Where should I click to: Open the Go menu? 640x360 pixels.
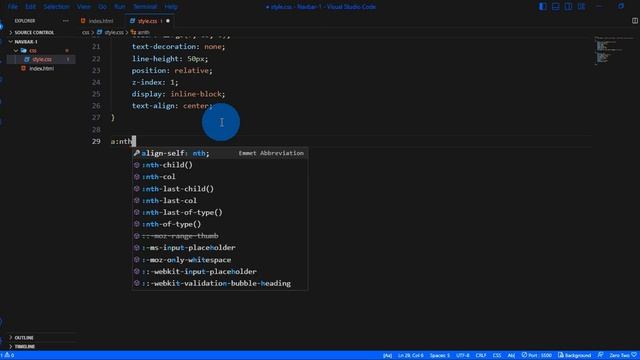pyautogui.click(x=102, y=7)
